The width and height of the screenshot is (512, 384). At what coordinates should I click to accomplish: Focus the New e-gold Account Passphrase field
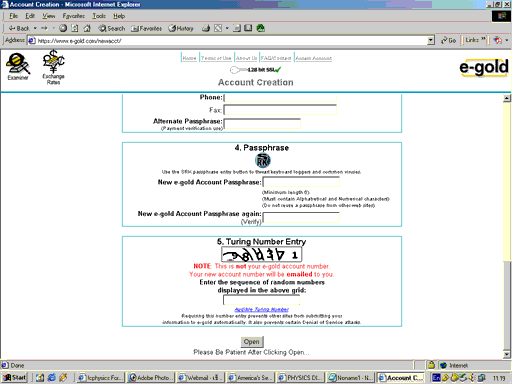tap(301, 182)
